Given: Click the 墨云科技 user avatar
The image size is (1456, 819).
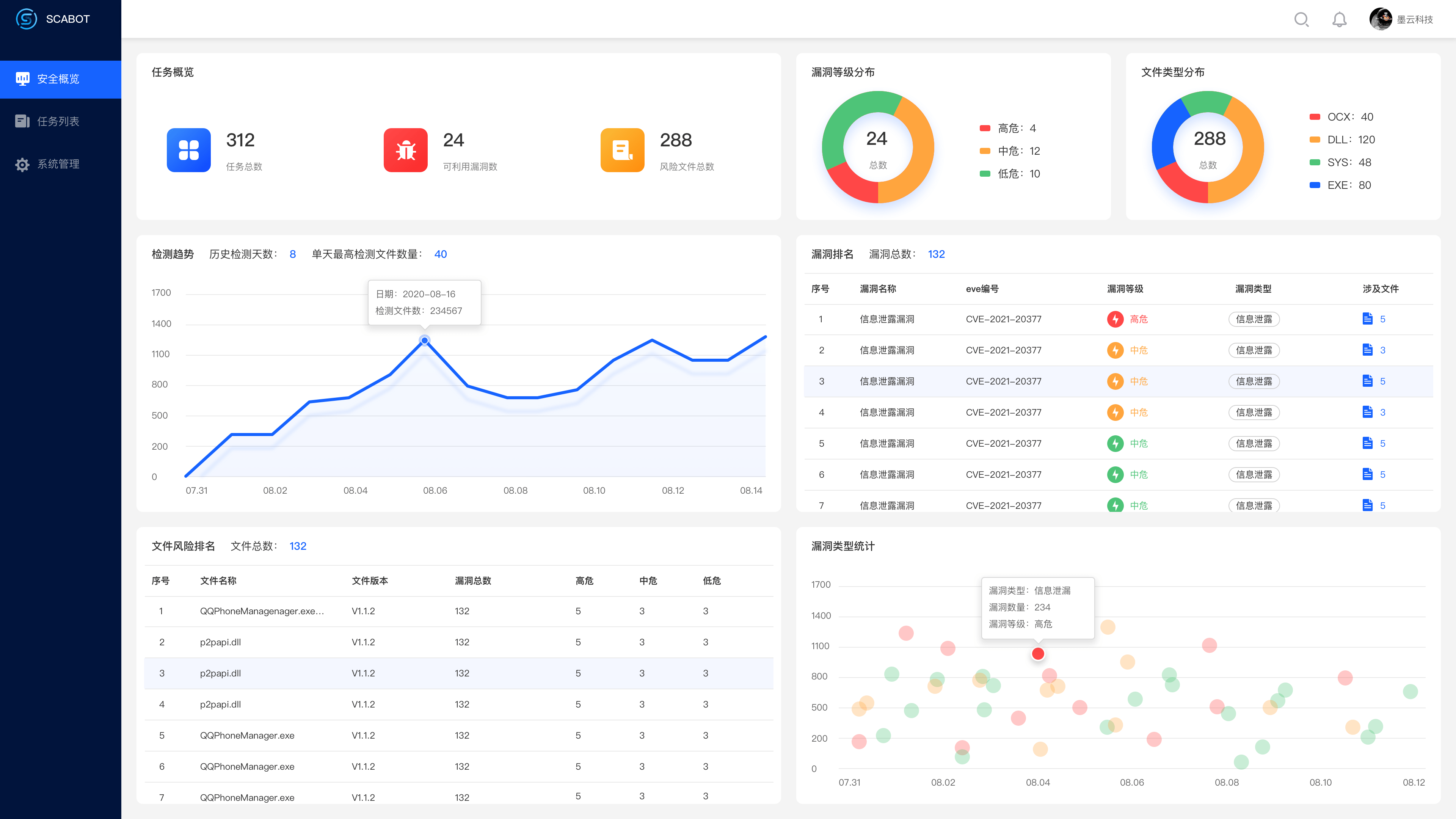Looking at the screenshot, I should [x=1380, y=19].
